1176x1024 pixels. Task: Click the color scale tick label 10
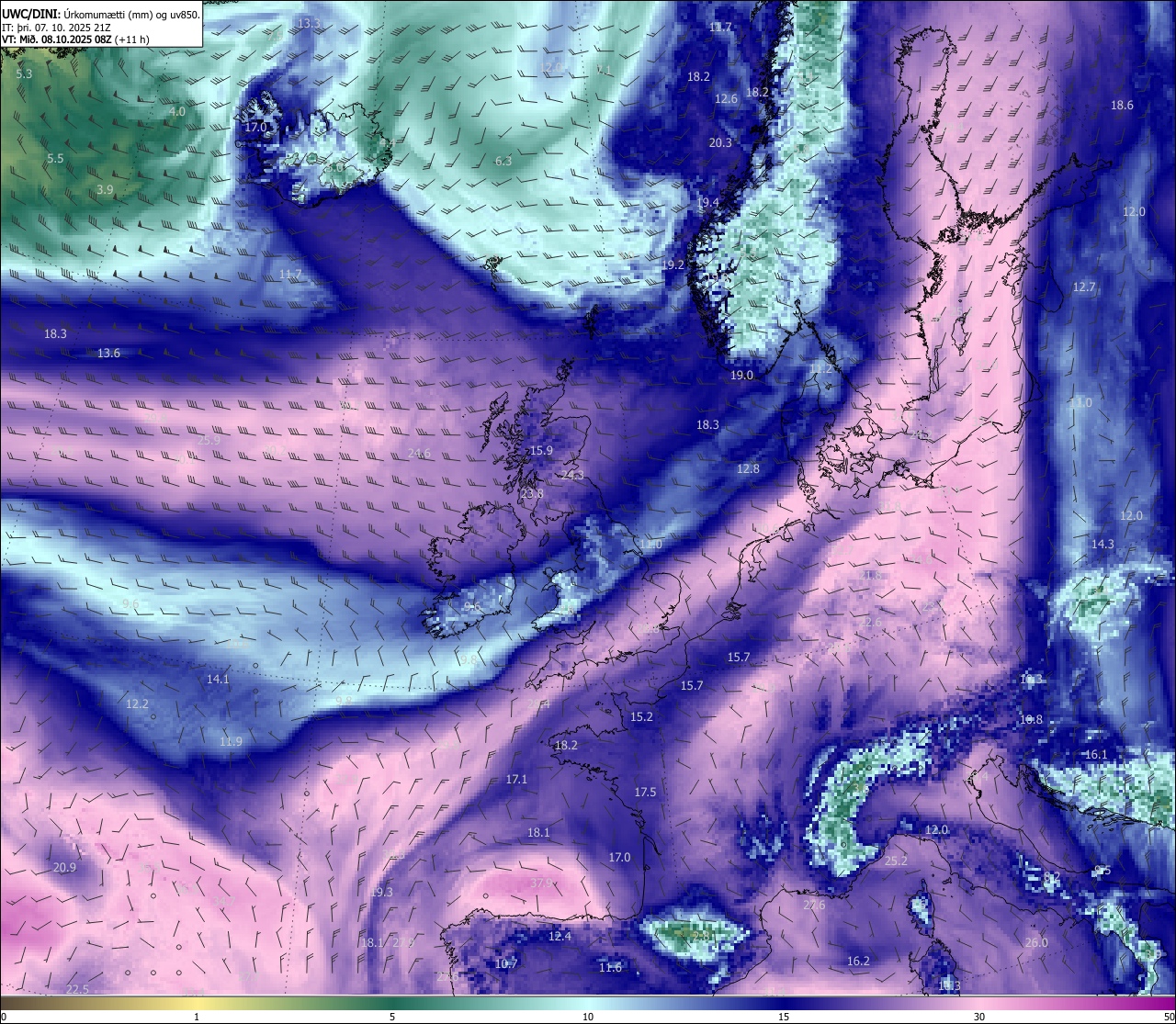588,1016
